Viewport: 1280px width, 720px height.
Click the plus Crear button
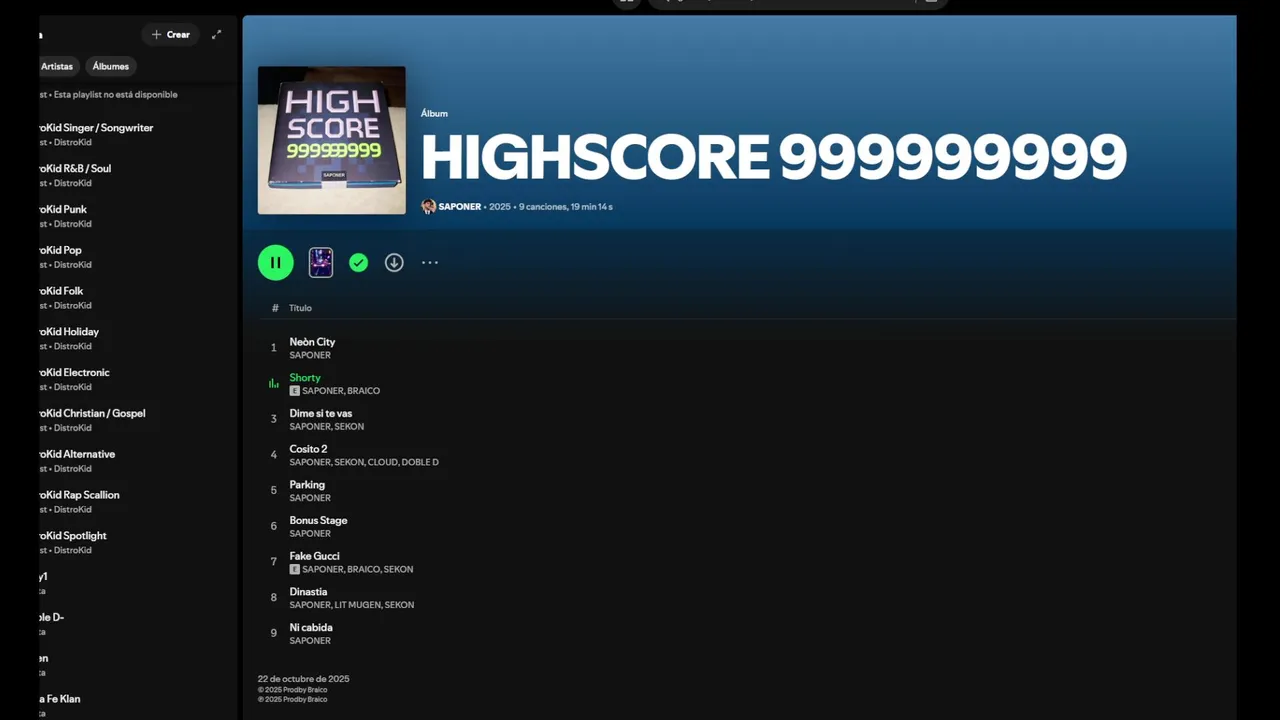click(x=170, y=34)
